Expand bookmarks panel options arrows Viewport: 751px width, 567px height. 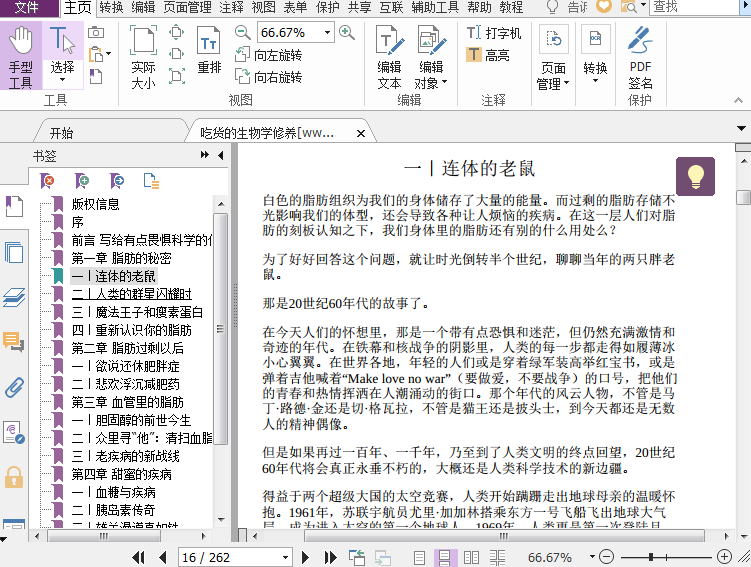click(x=205, y=155)
